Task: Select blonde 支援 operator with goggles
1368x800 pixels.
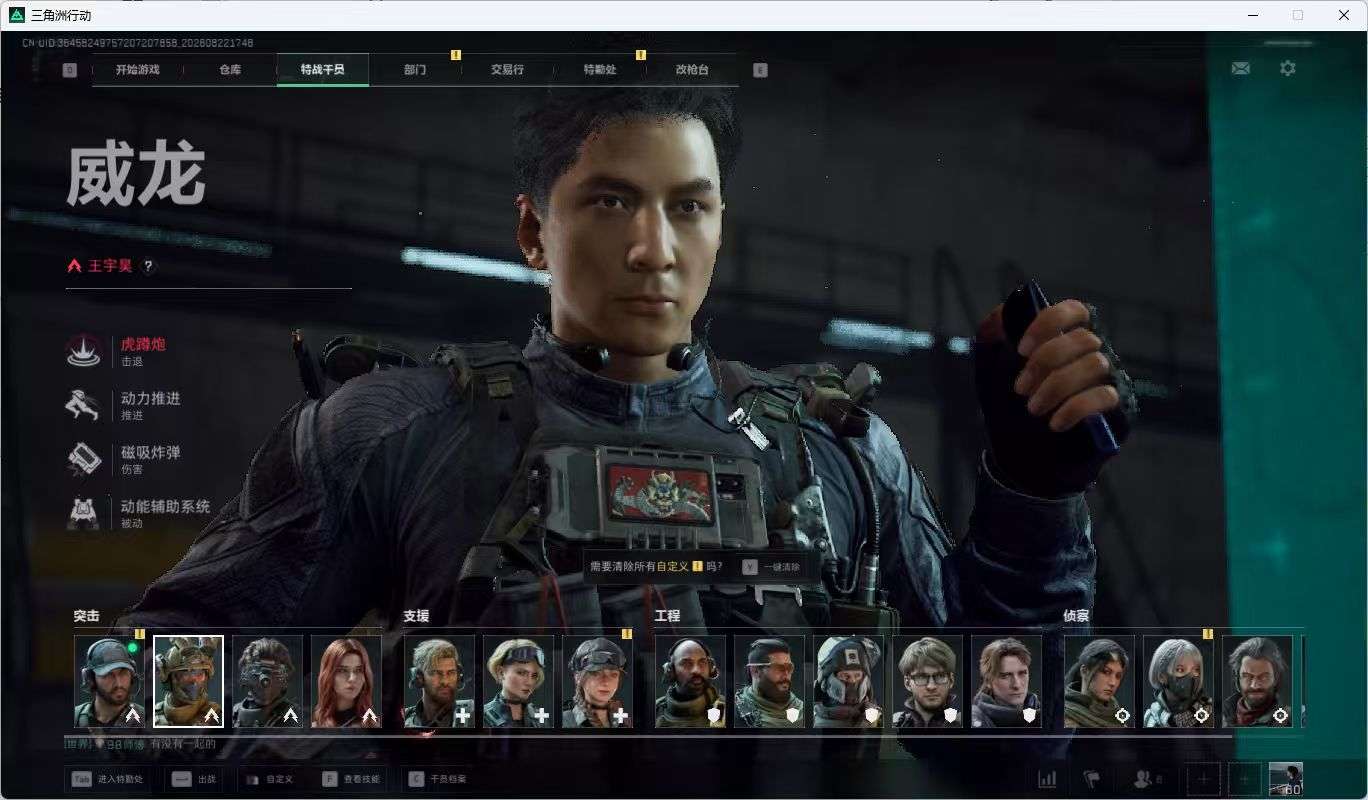Action: coord(518,682)
